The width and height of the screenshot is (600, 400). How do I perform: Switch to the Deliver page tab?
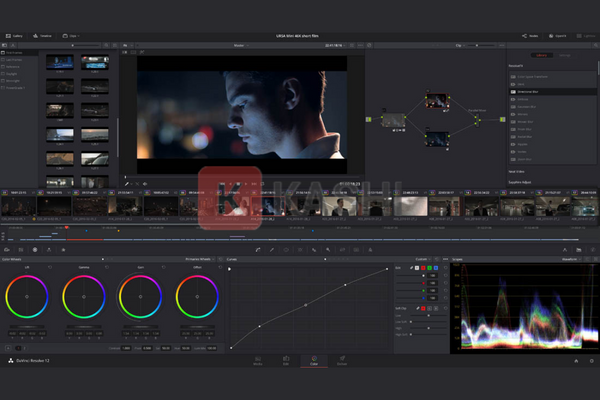tap(342, 361)
